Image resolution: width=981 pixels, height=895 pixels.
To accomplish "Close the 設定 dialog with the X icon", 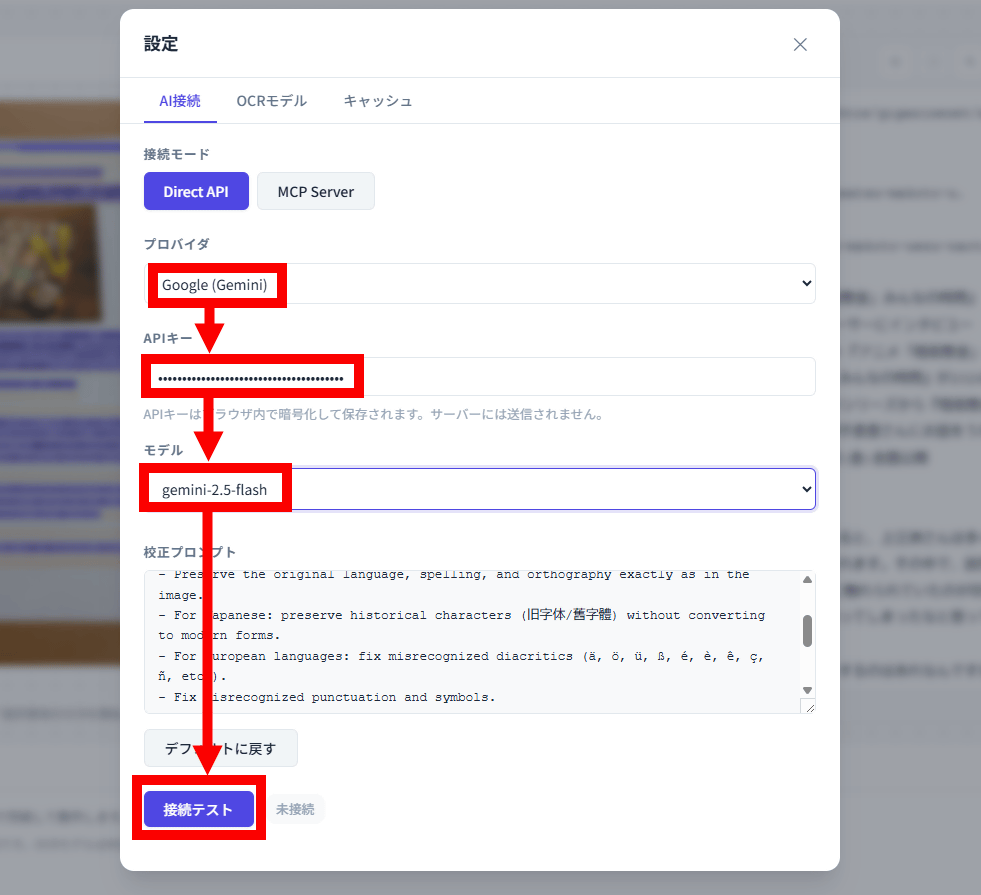I will pos(800,44).
